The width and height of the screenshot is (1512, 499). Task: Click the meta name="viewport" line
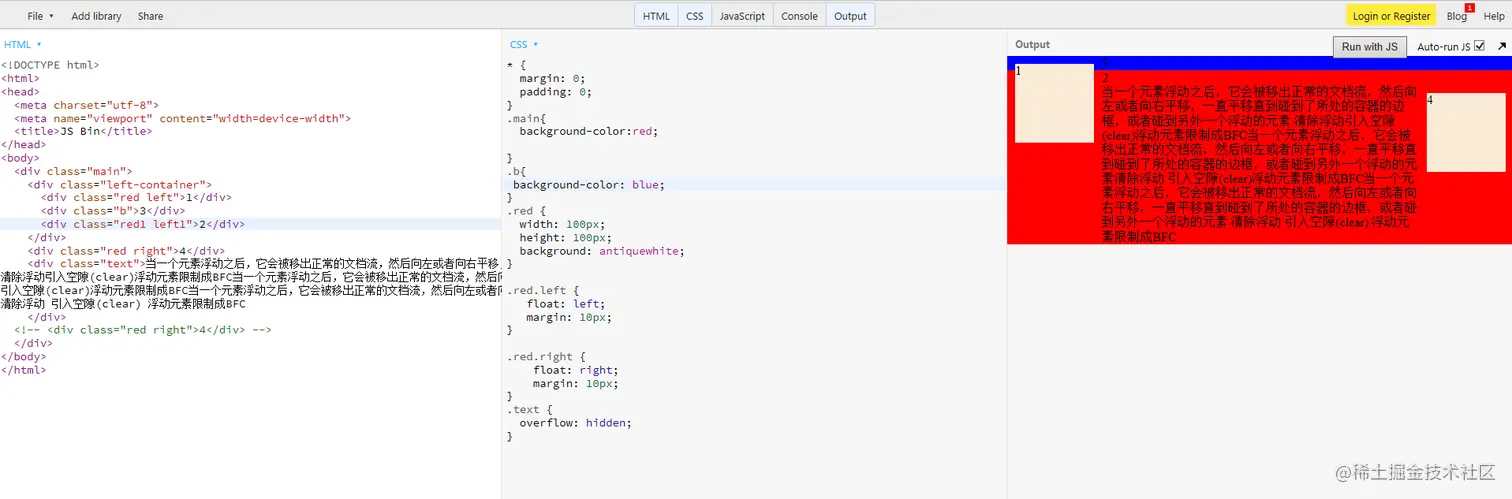tap(182, 118)
